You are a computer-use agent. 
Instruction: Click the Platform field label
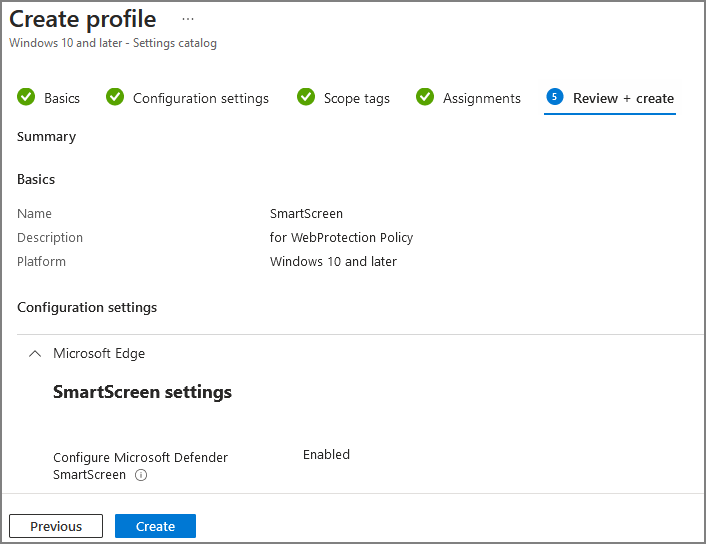click(x=41, y=262)
